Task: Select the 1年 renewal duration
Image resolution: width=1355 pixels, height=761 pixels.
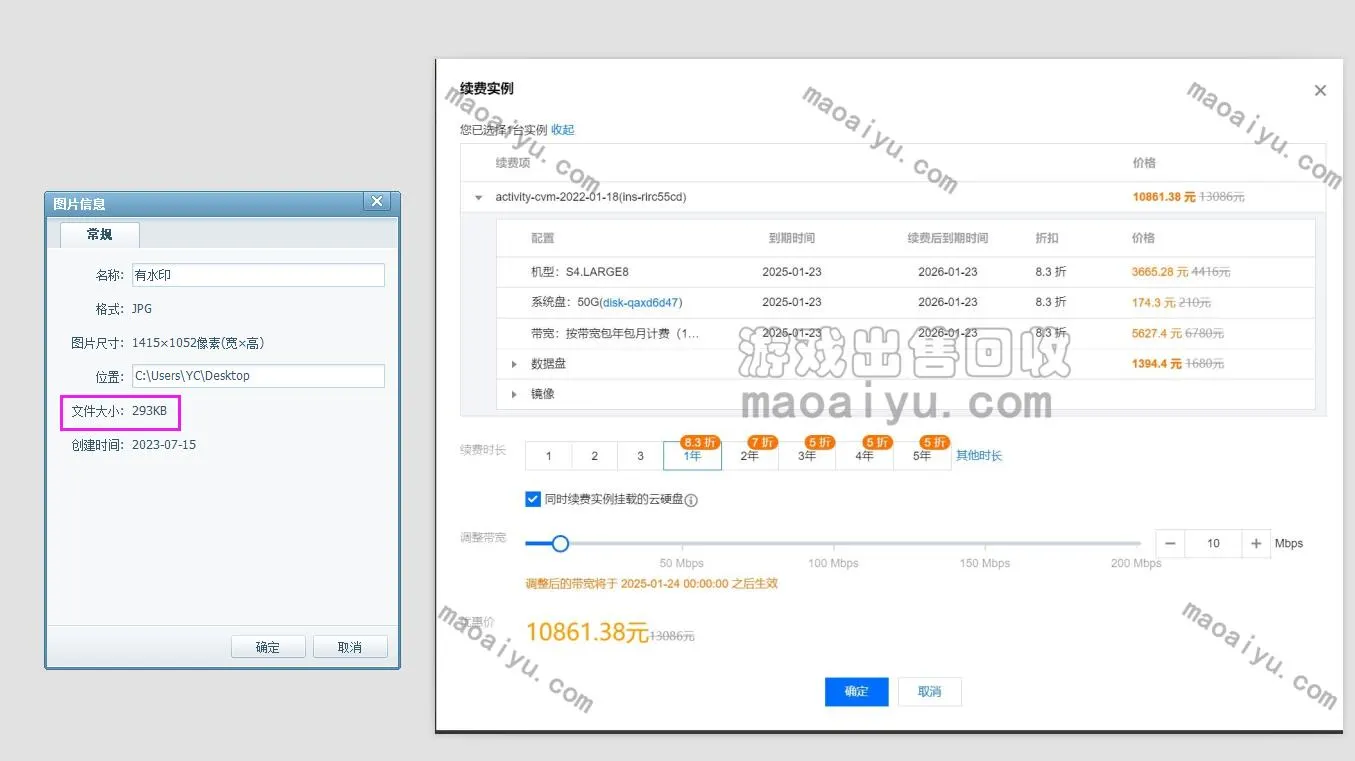Action: pyautogui.click(x=692, y=456)
